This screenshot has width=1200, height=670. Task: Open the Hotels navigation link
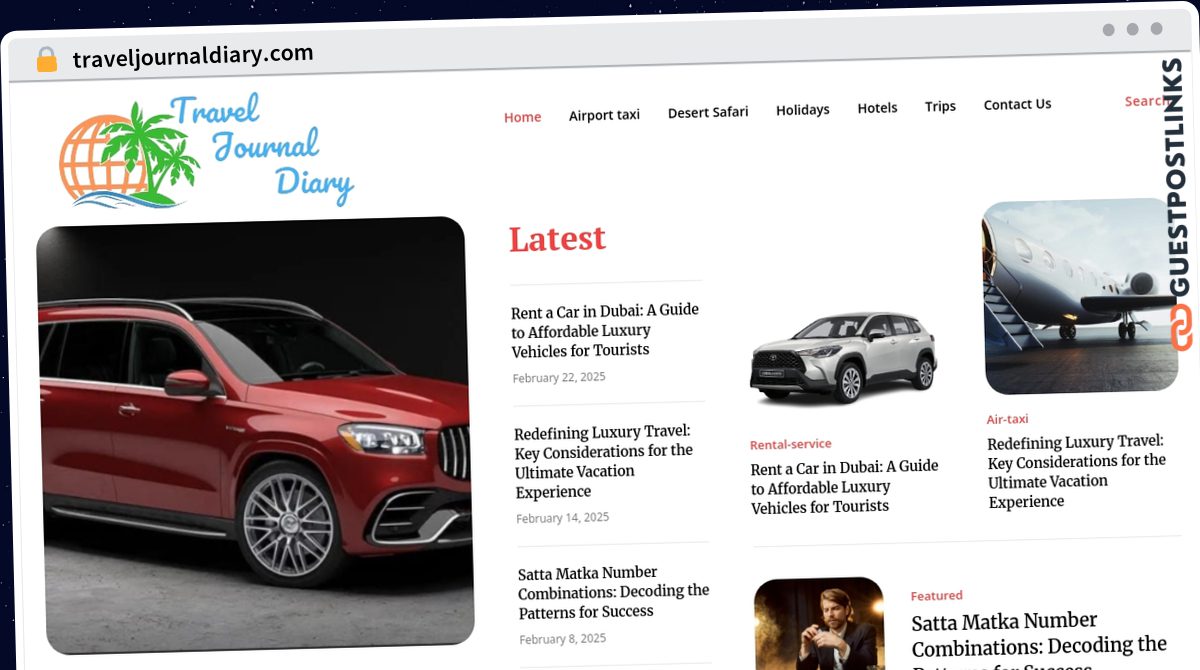point(877,108)
